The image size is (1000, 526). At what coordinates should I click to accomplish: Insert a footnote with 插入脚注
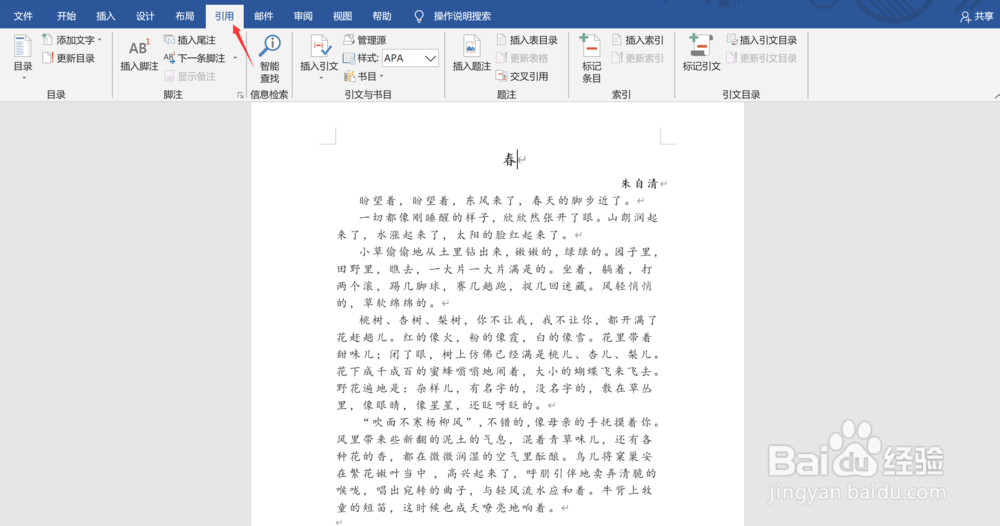139,55
